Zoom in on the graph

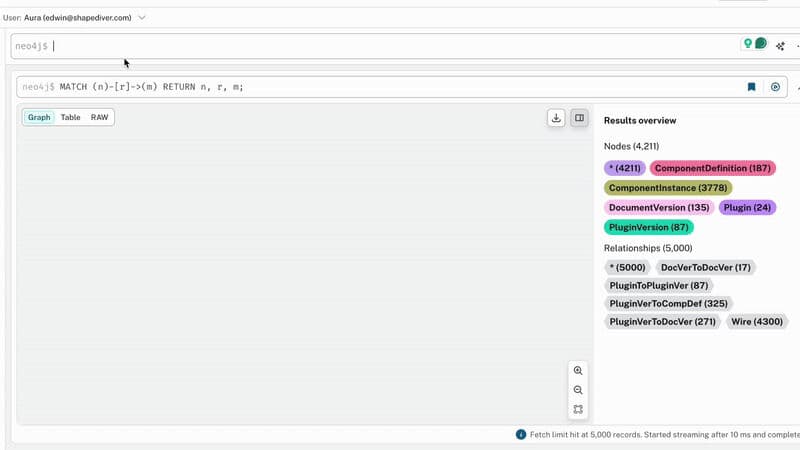[x=578, y=370]
